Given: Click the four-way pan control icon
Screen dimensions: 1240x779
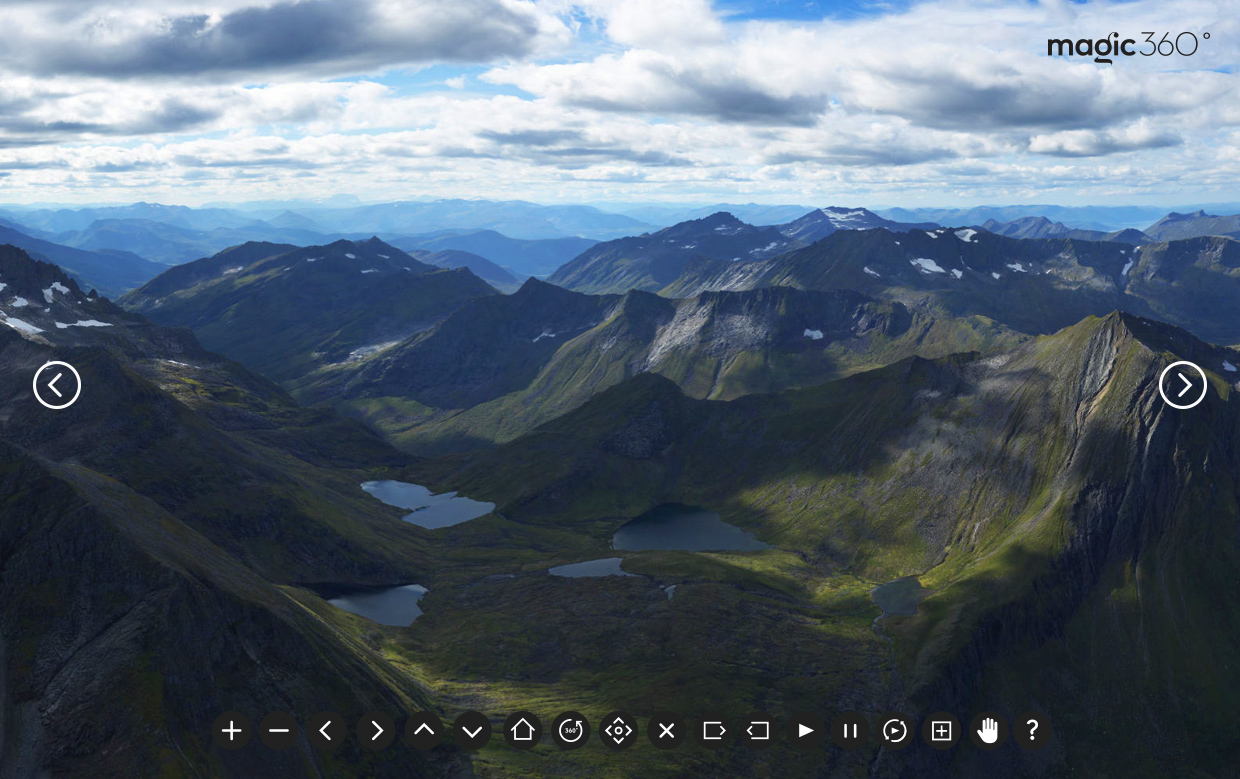Looking at the screenshot, I should click(618, 731).
